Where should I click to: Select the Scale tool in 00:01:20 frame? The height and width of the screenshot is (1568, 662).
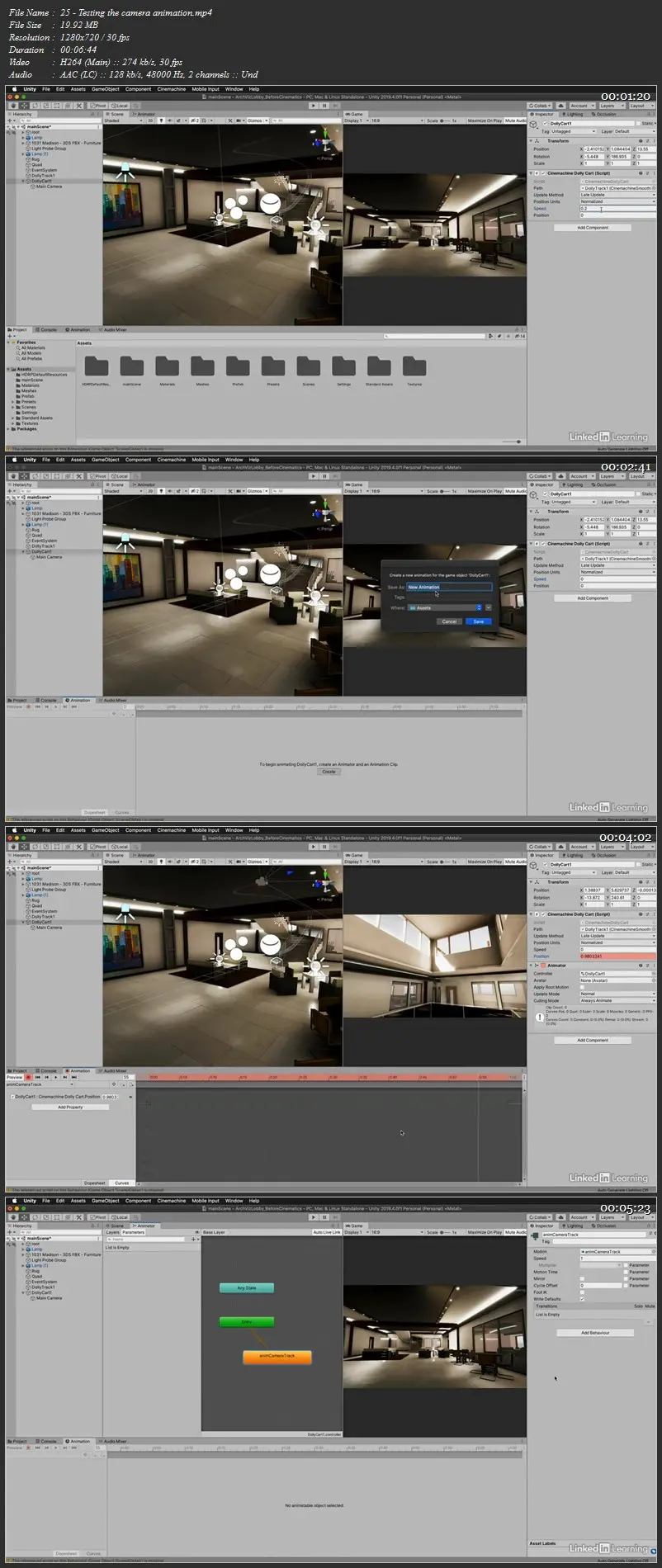(46, 106)
